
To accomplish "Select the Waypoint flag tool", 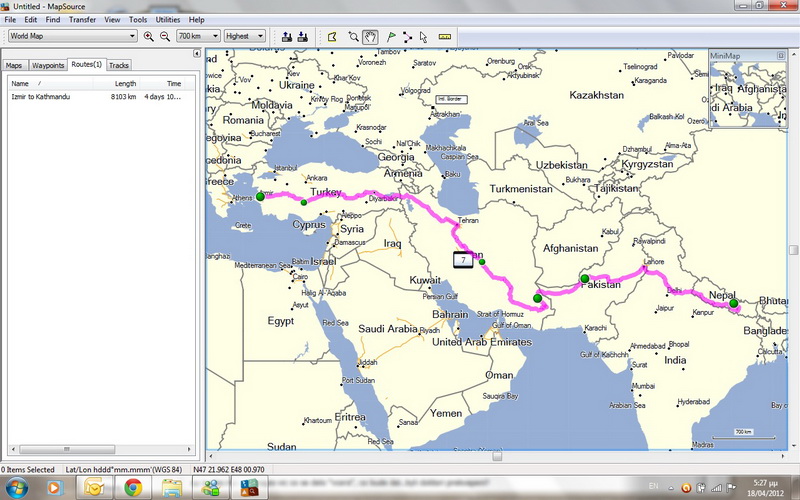I will coord(390,36).
